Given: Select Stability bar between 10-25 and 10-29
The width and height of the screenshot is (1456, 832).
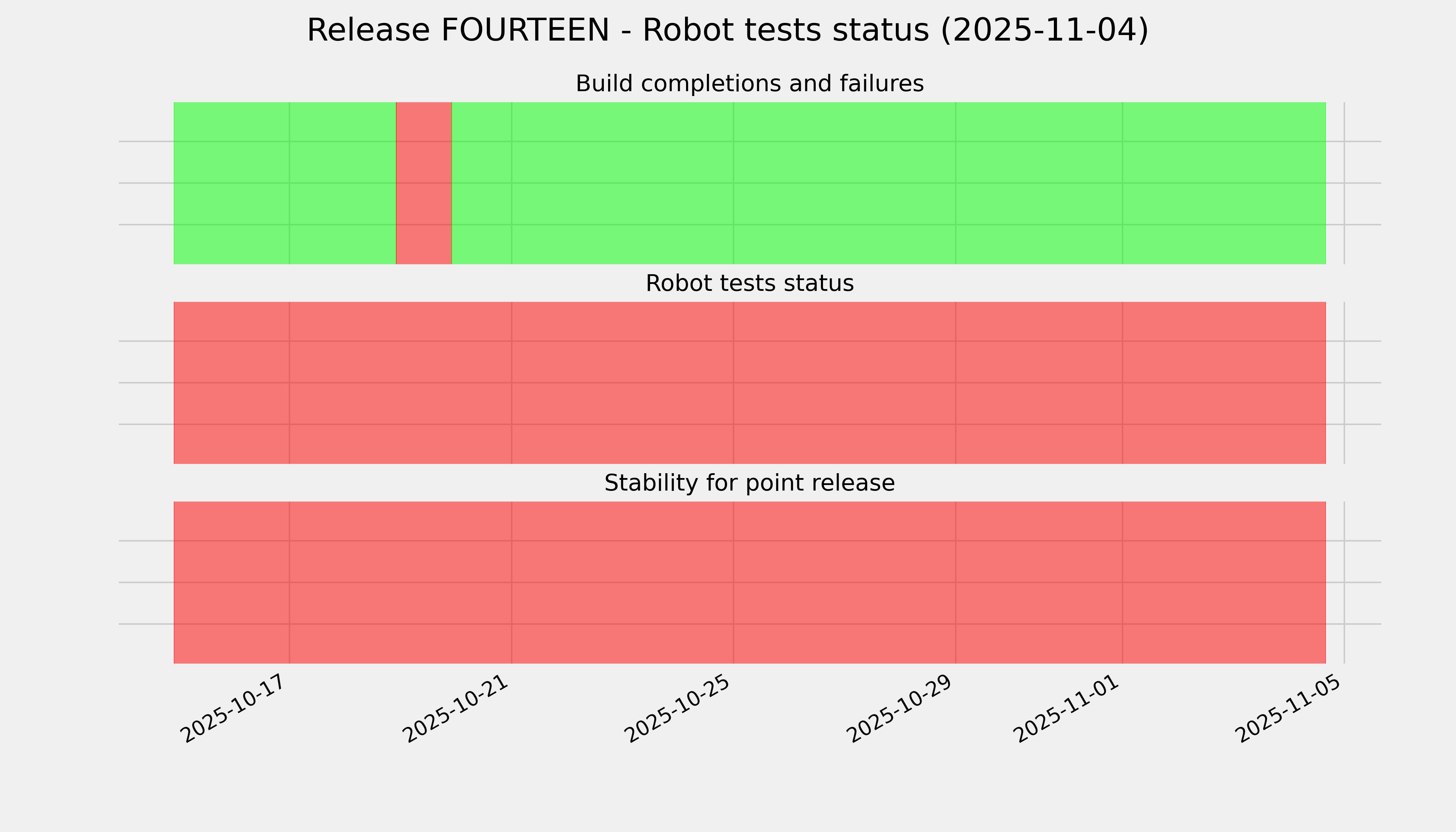Looking at the screenshot, I should (844, 582).
